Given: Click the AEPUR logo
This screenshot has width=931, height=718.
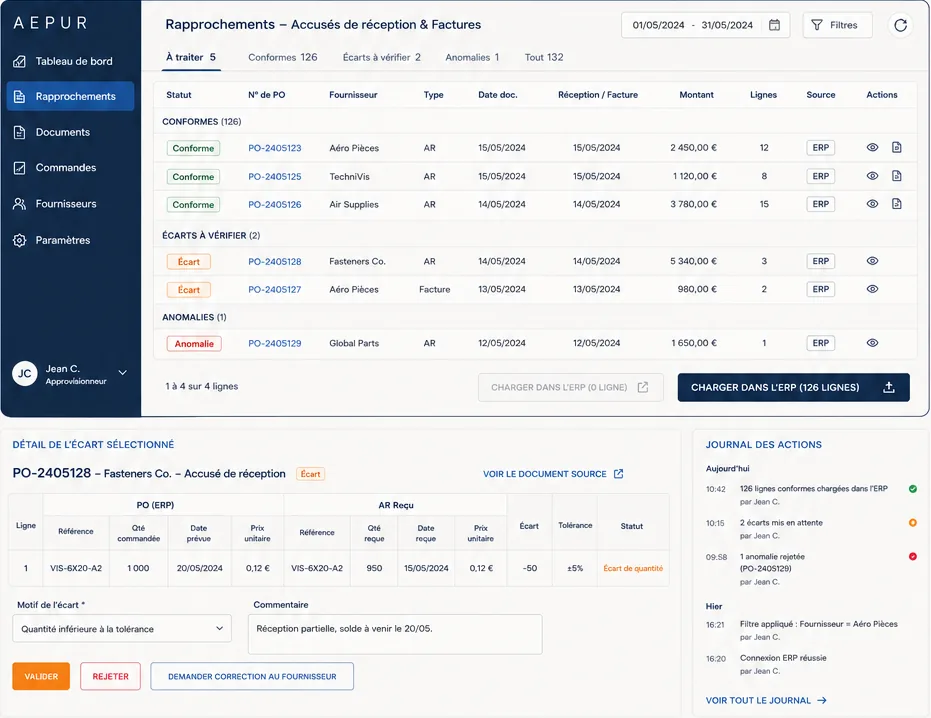Looking at the screenshot, I should click(x=51, y=23).
